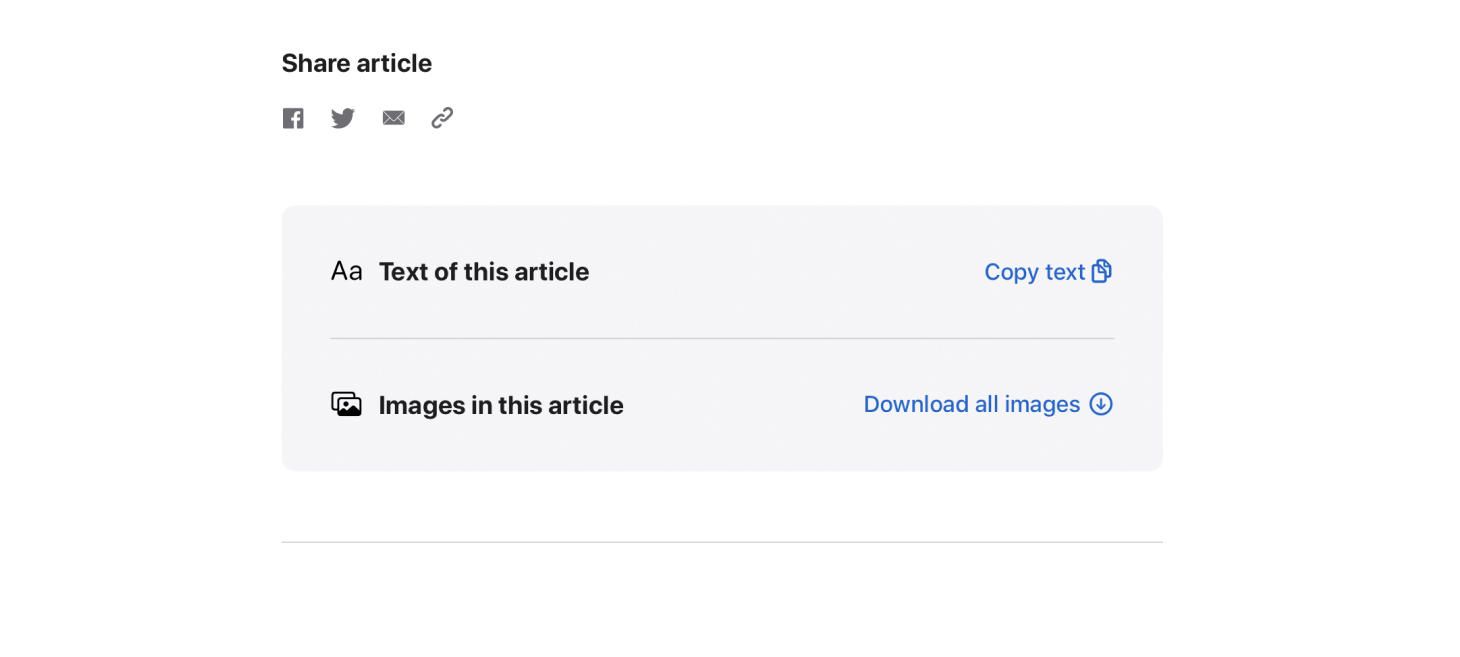1460x657 pixels.
Task: Share the article on Facebook
Action: [x=293, y=119]
